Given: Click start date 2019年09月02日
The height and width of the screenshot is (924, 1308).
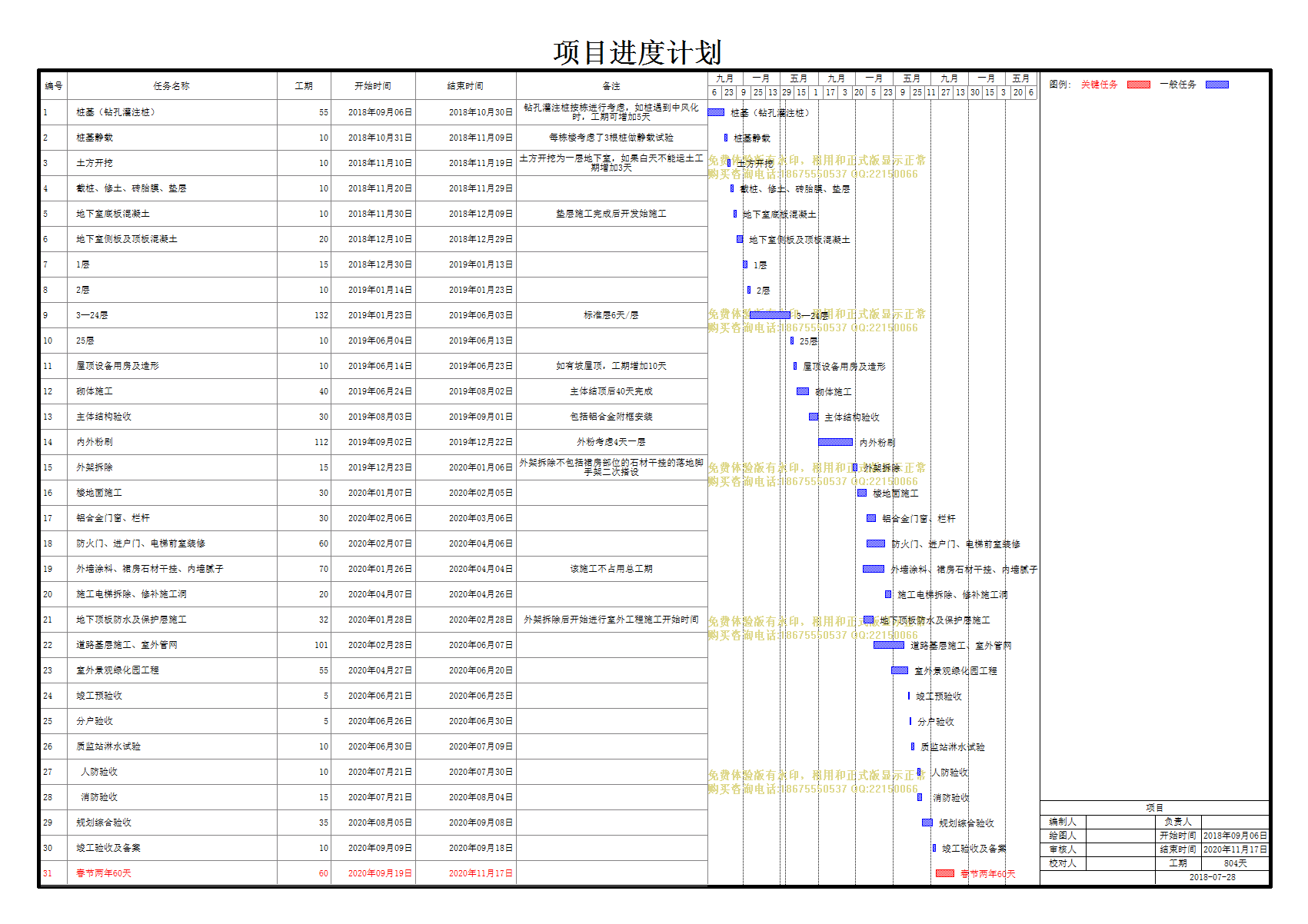Looking at the screenshot, I should 380,442.
